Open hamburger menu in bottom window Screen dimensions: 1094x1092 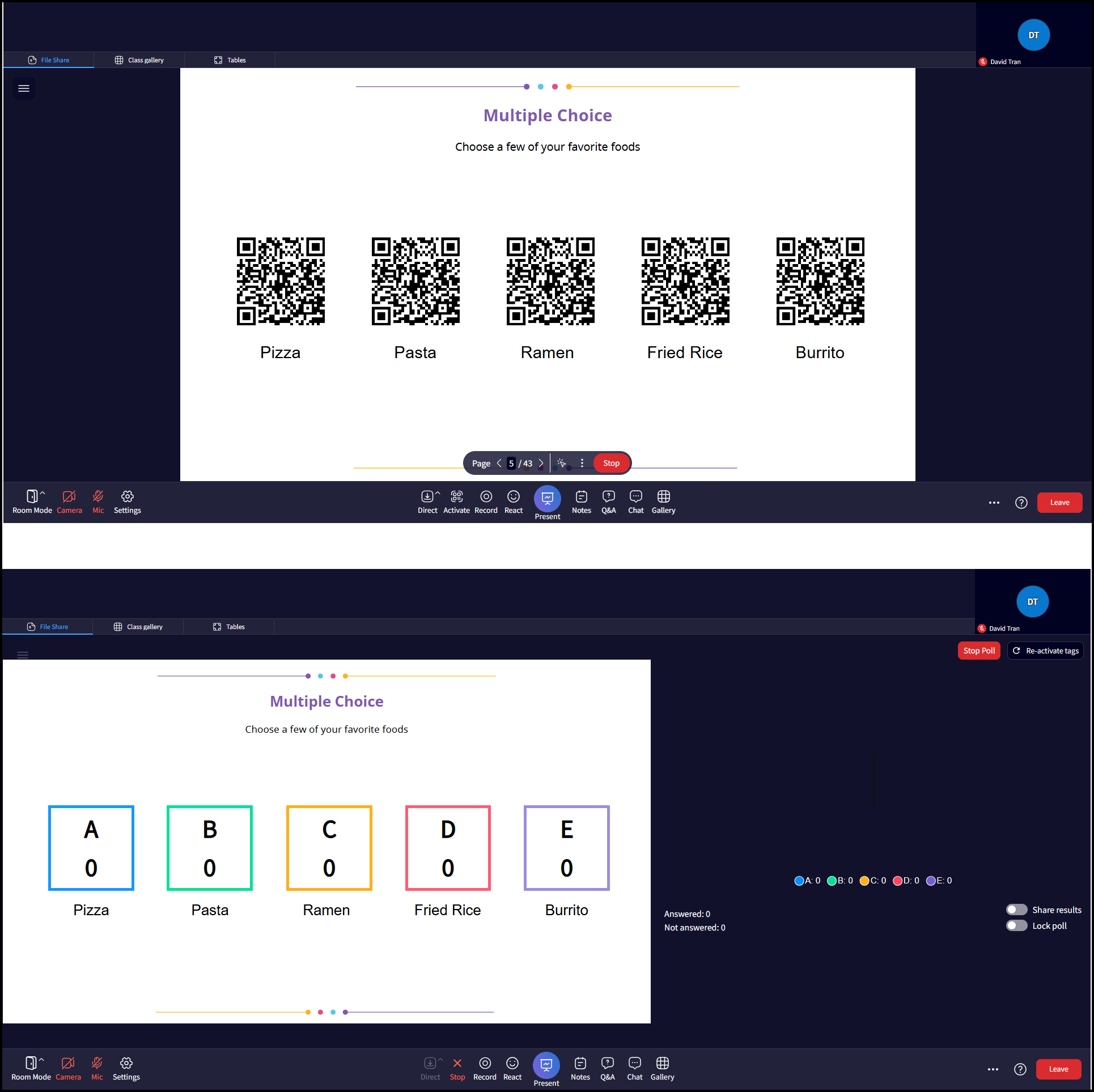[x=23, y=655]
